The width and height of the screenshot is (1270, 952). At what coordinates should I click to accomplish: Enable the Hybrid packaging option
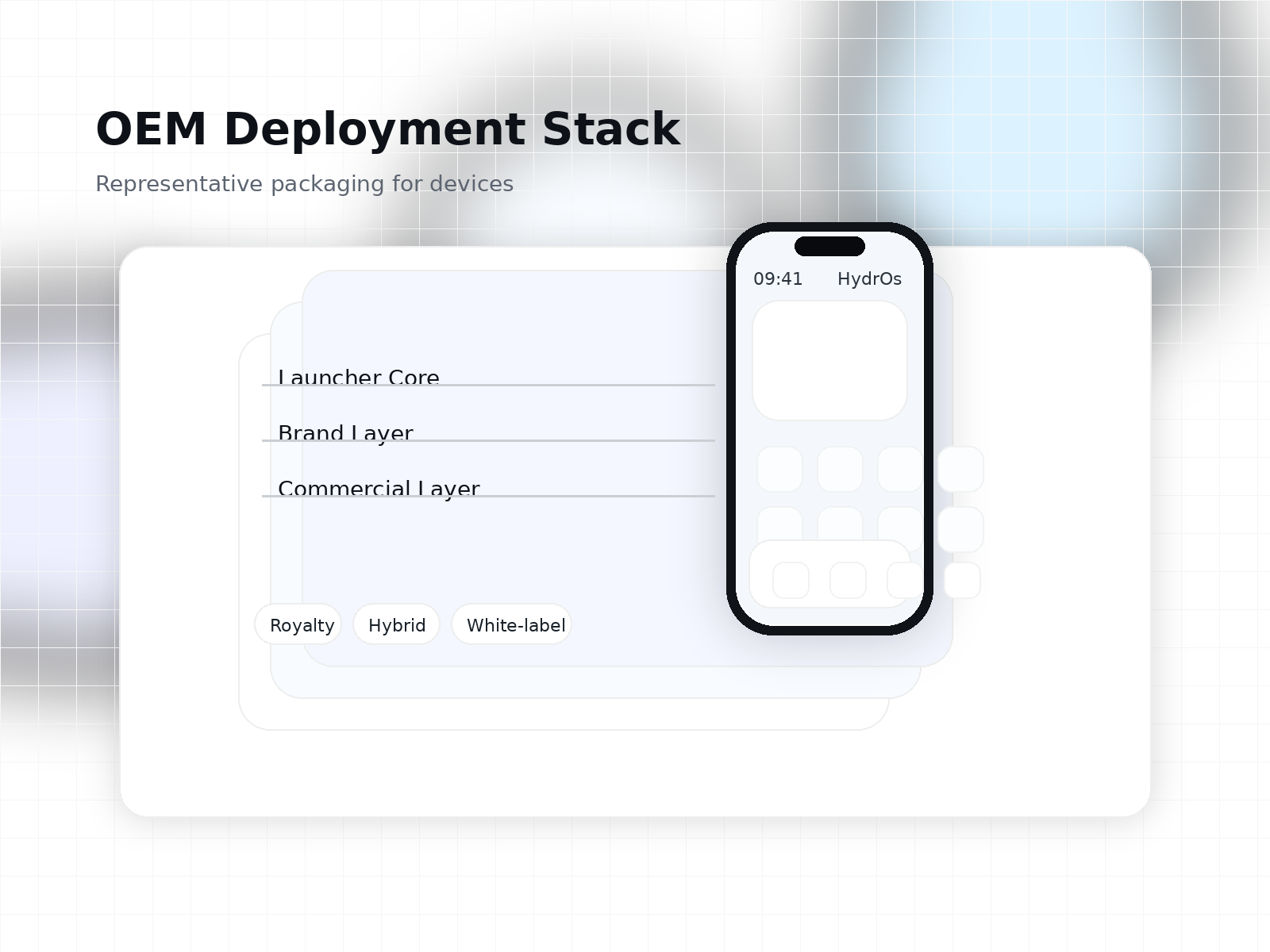[396, 625]
